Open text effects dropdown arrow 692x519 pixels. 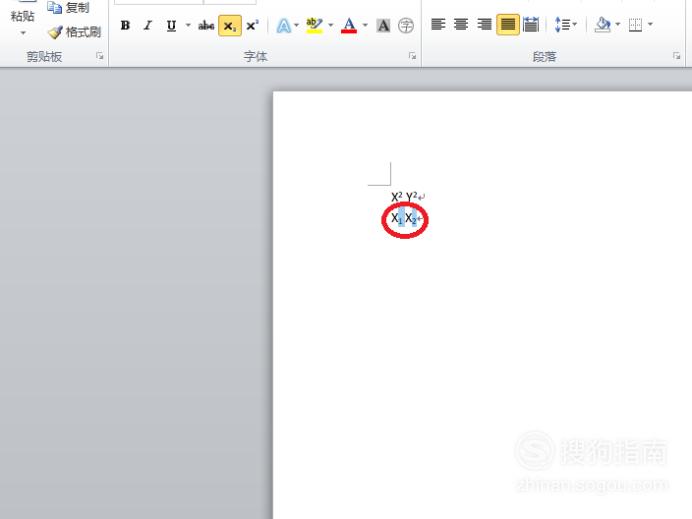click(297, 25)
